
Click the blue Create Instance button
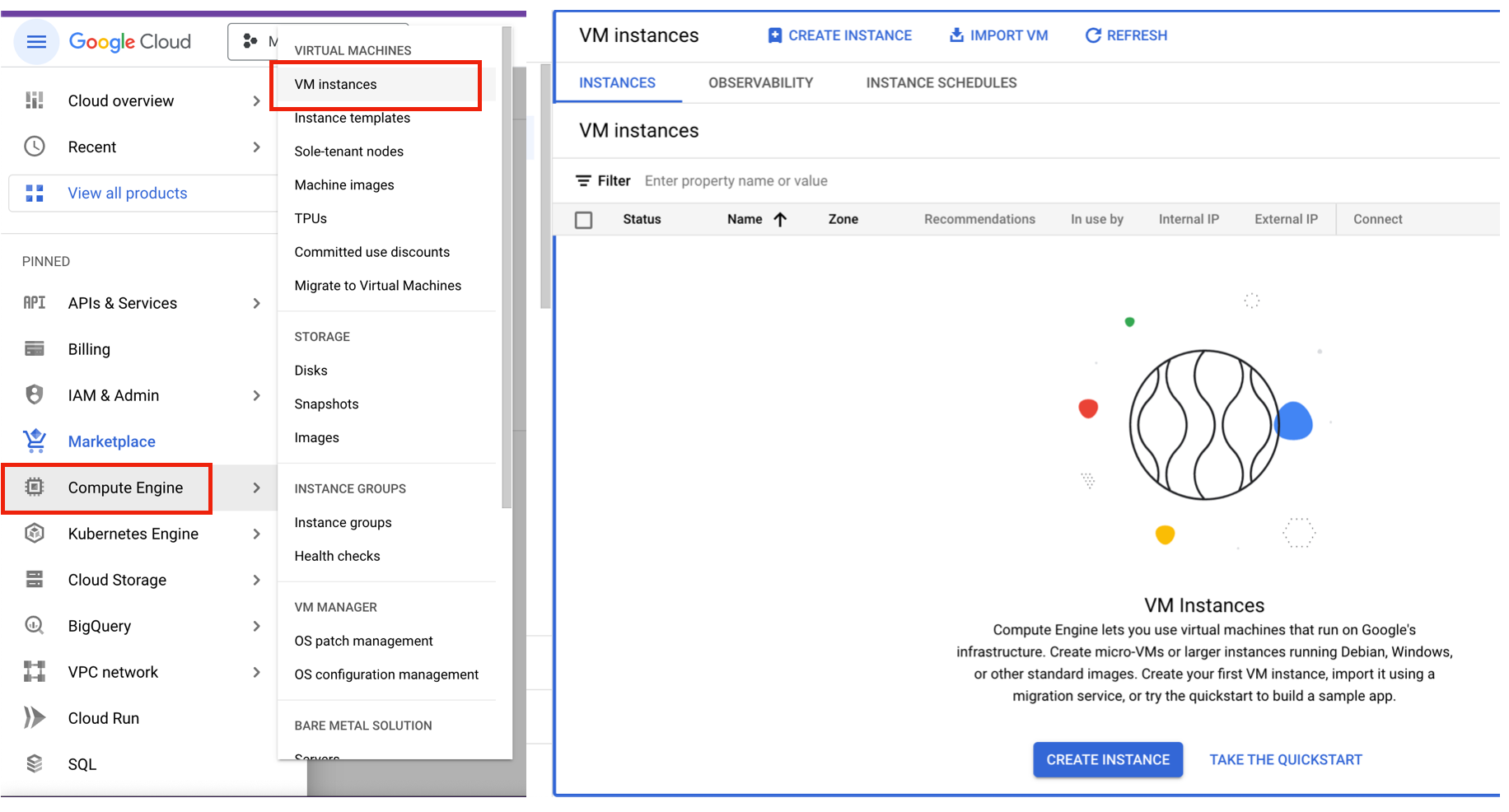[1108, 759]
